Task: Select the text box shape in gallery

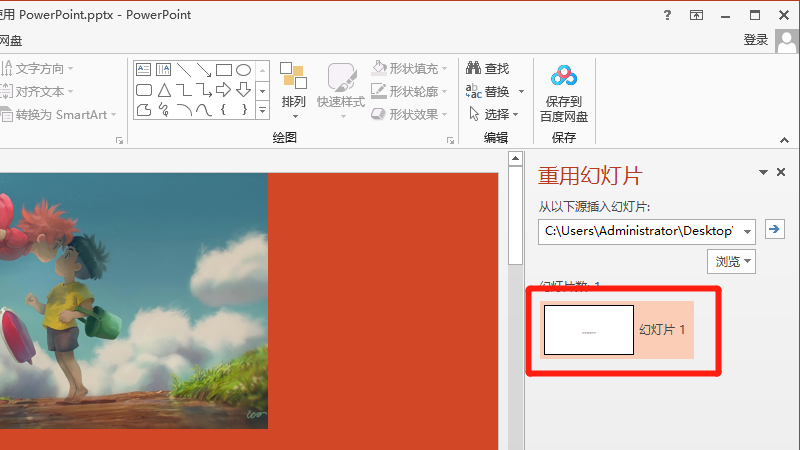Action: (x=144, y=70)
